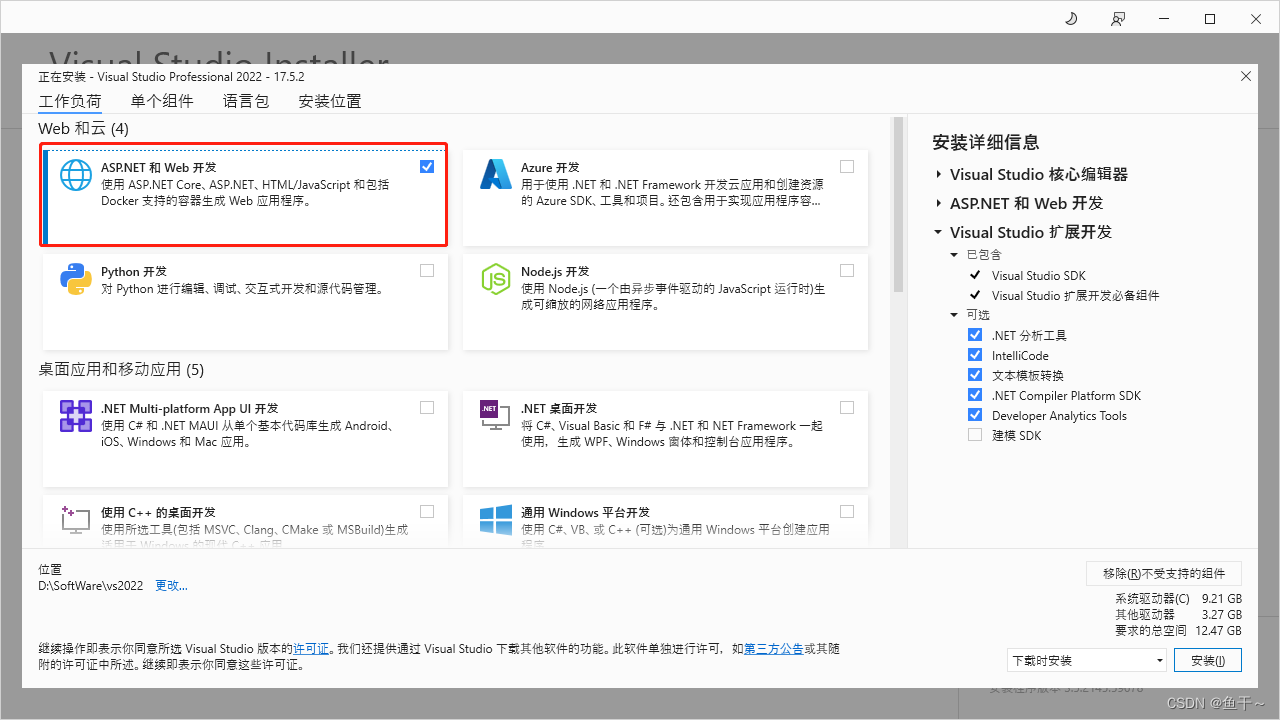1280x720 pixels.
Task: Click the 系统驱动器(C) 9.21 GB value
Action: click(x=1222, y=599)
